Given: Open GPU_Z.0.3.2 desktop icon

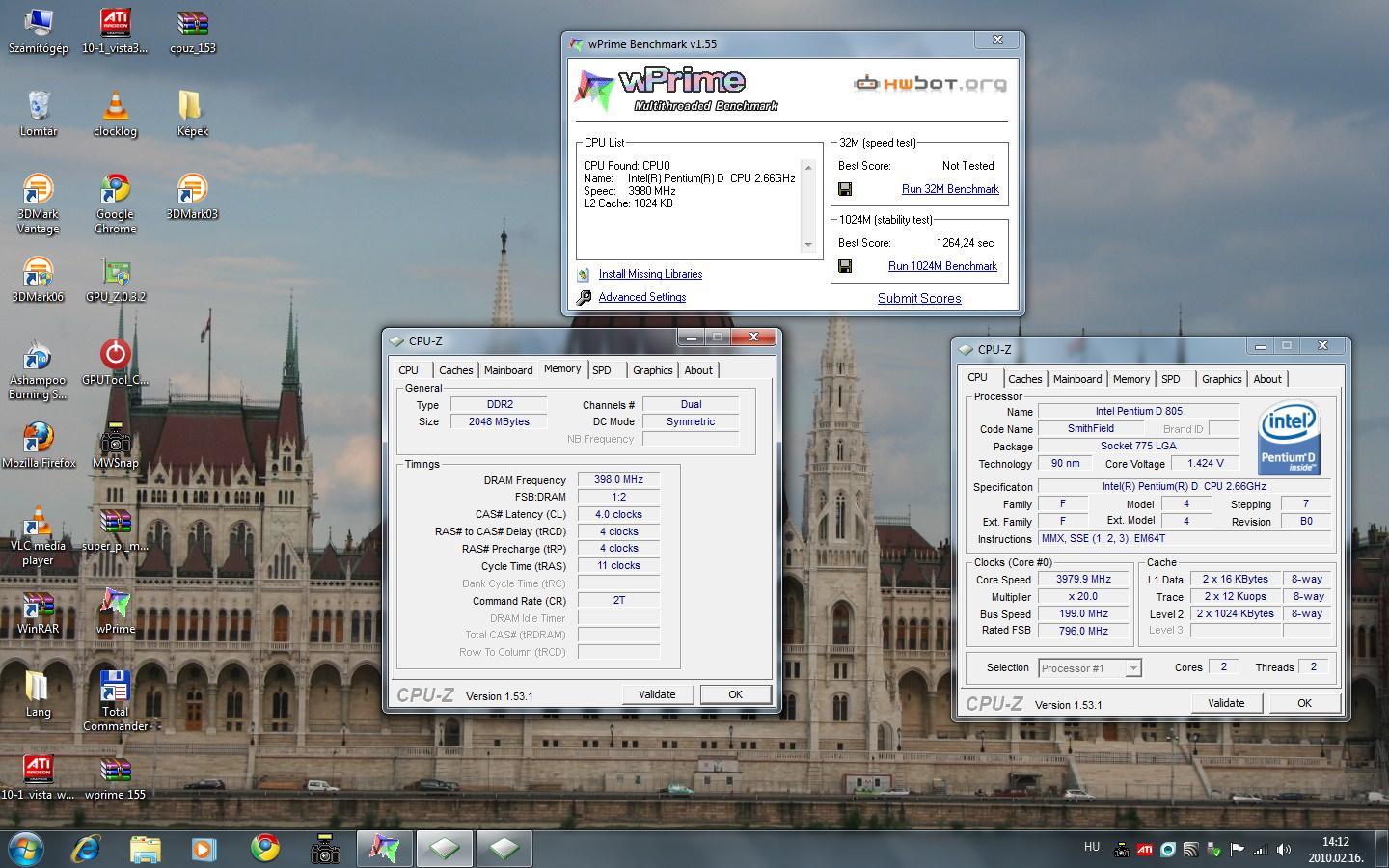Looking at the screenshot, I should point(115,280).
